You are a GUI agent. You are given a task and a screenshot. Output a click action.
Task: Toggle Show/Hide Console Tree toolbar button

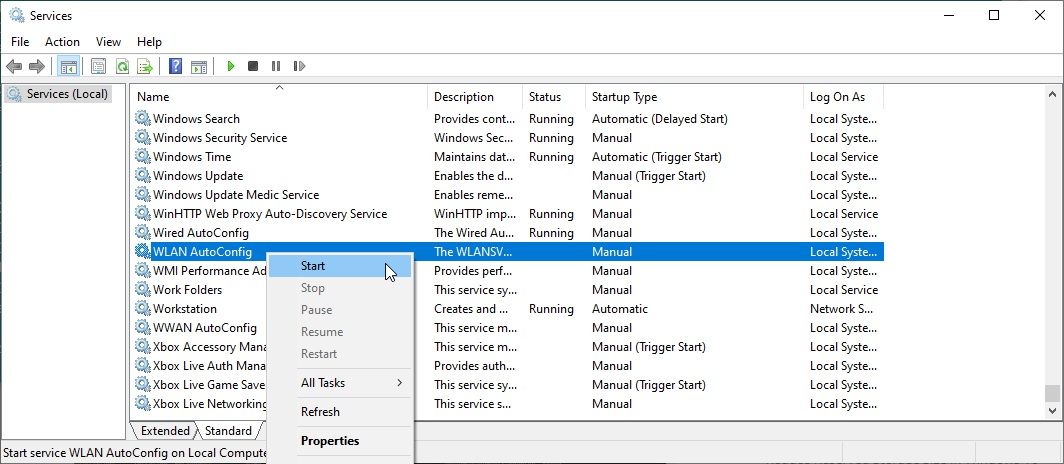68,66
